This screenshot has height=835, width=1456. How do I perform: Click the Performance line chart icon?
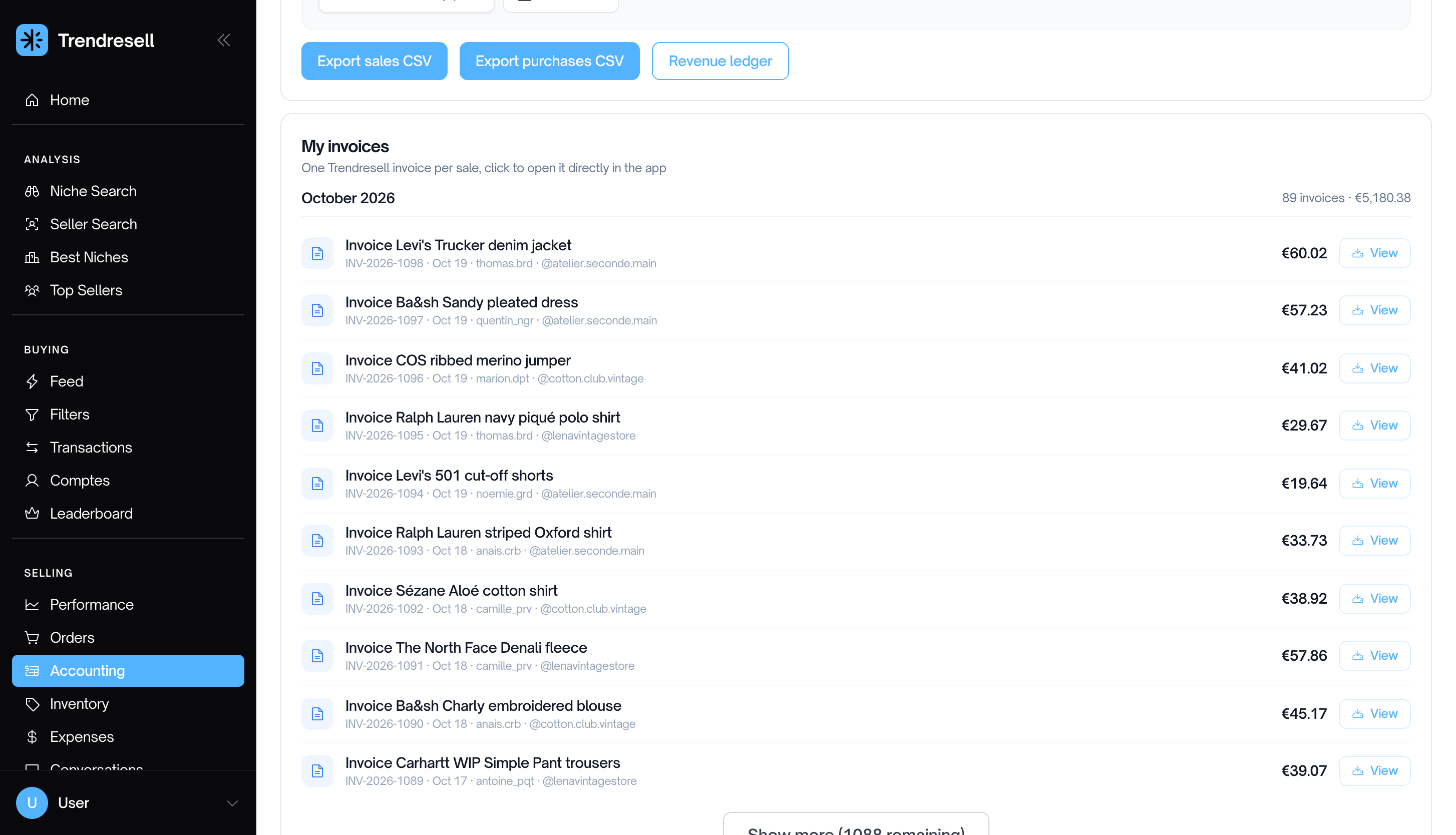pyautogui.click(x=32, y=604)
